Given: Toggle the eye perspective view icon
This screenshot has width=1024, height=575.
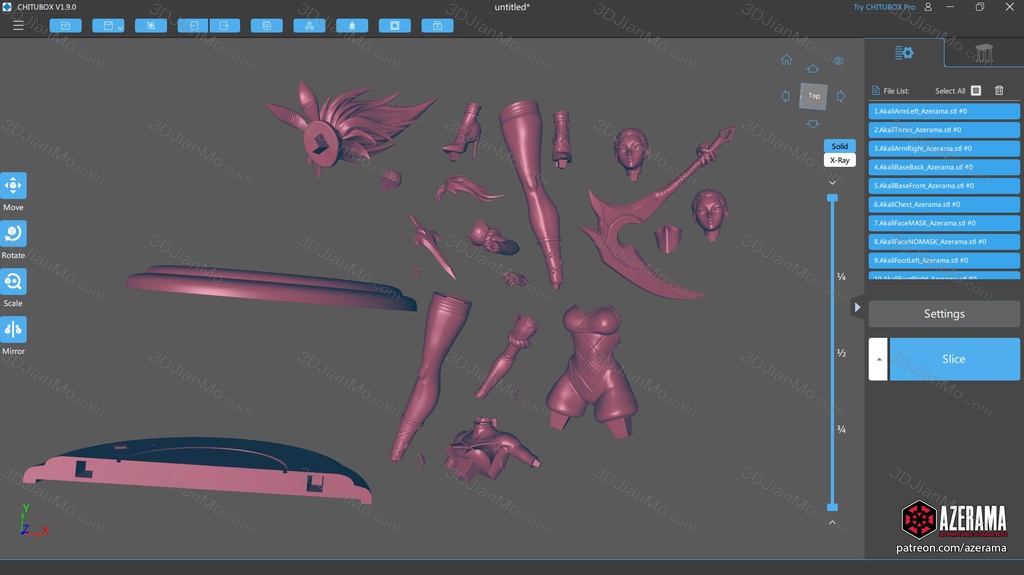Looking at the screenshot, I should pos(839,61).
